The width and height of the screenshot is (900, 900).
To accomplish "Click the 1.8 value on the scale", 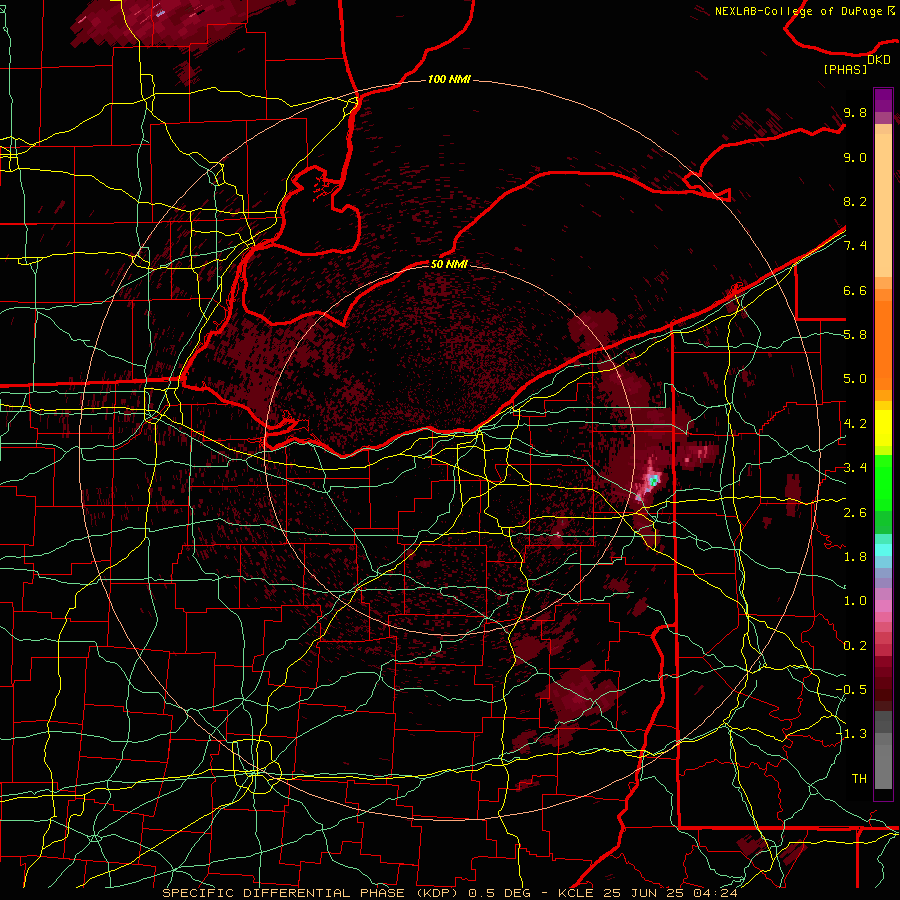I will pos(855,557).
